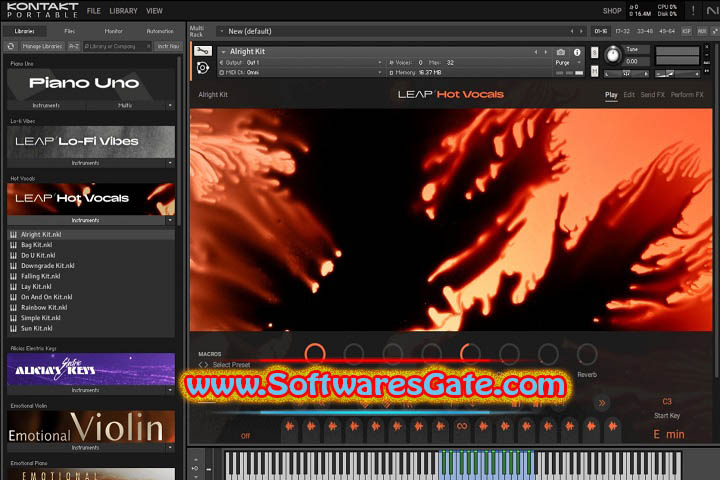Toggle the aux button in rack header
The height and width of the screenshot is (480, 720).
point(702,31)
